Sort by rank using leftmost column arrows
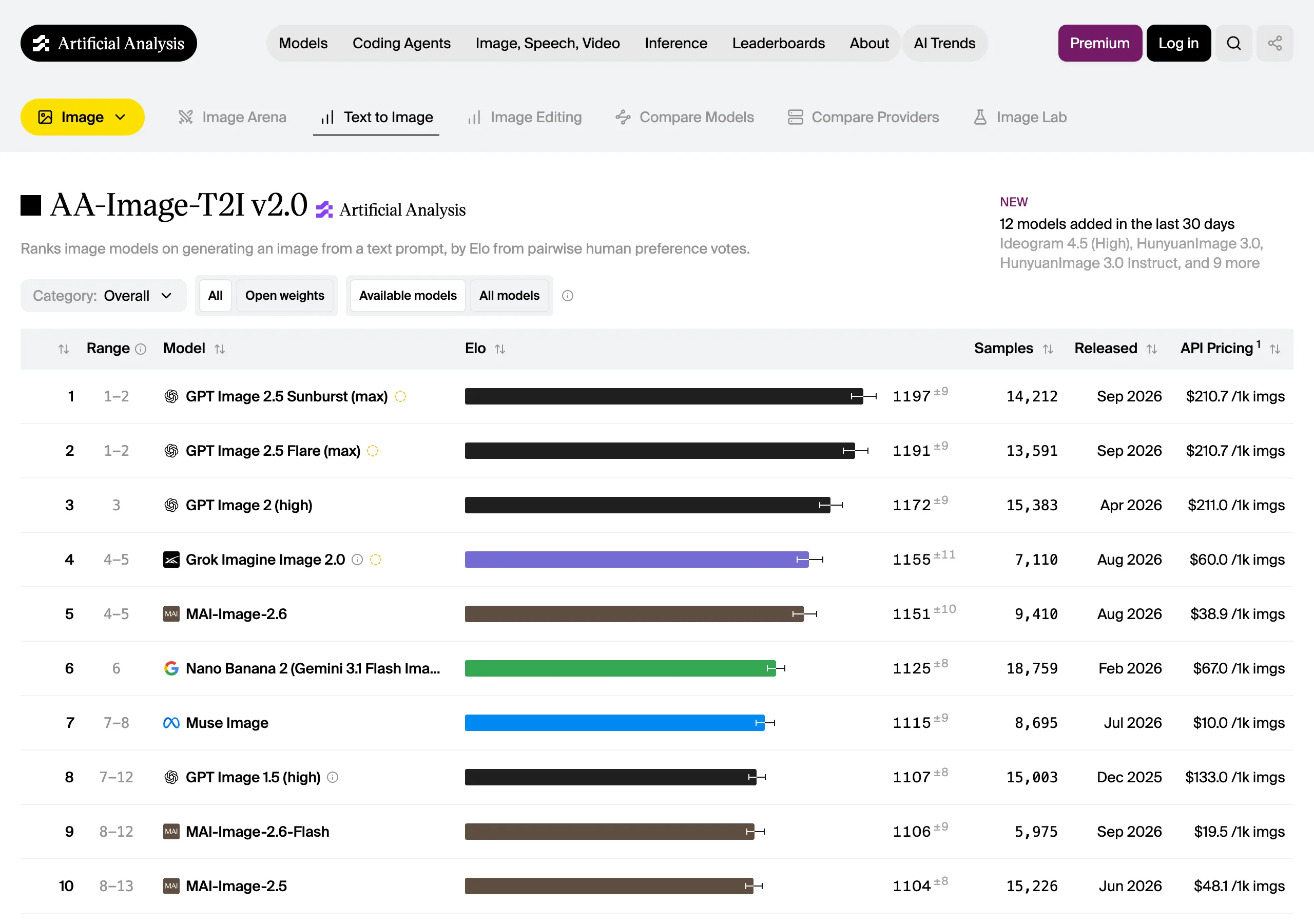The height and width of the screenshot is (924, 1314). tap(64, 349)
